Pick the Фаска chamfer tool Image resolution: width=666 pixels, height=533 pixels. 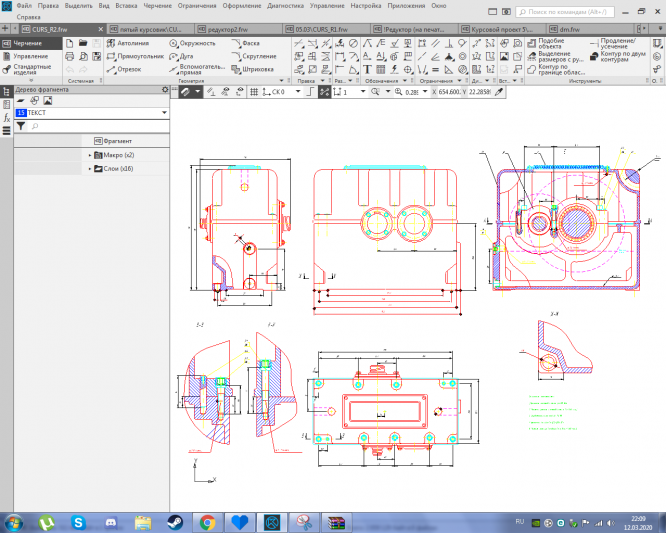click(248, 44)
